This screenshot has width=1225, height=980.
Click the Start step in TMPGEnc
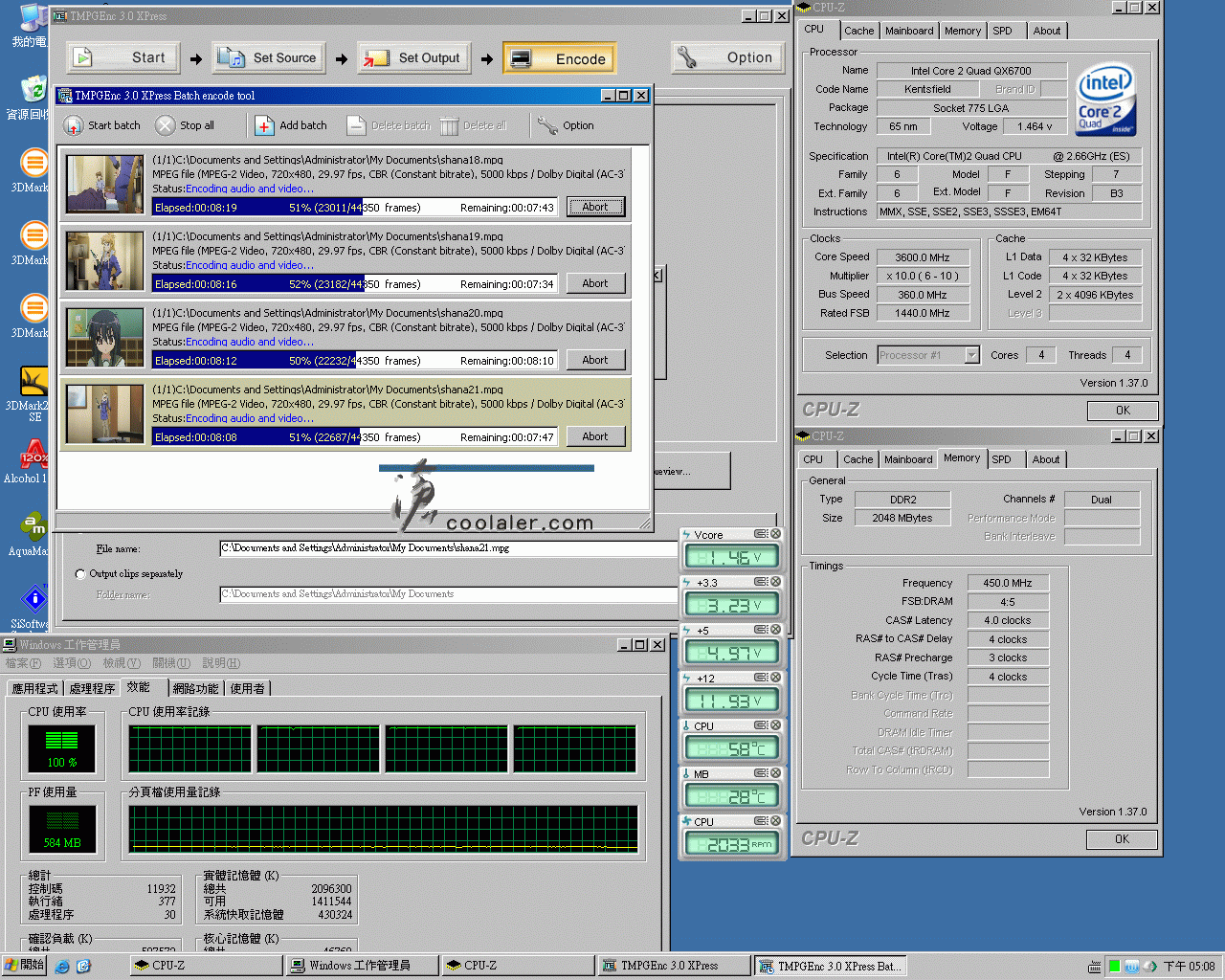[x=124, y=57]
